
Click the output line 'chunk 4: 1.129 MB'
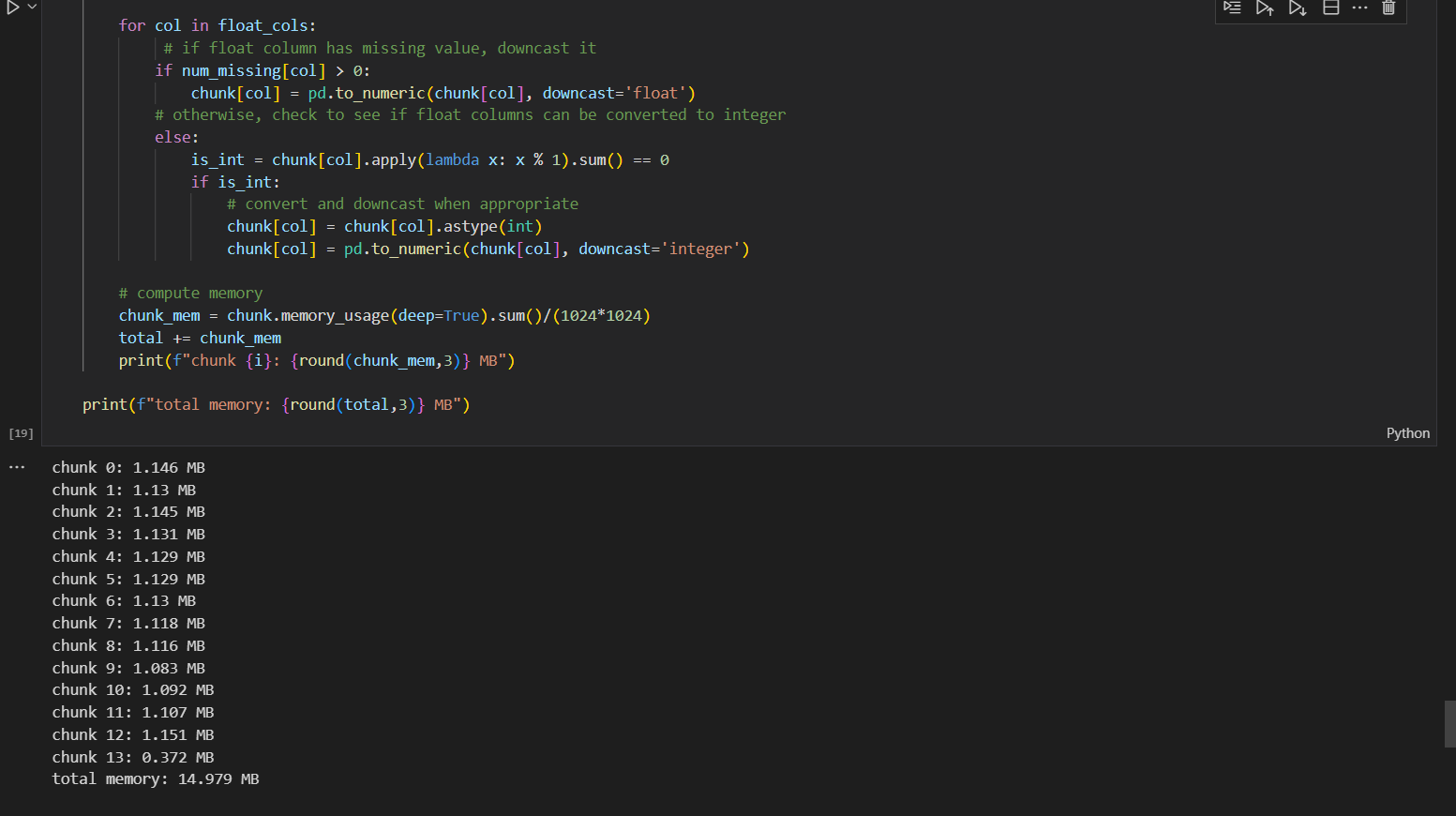(128, 556)
